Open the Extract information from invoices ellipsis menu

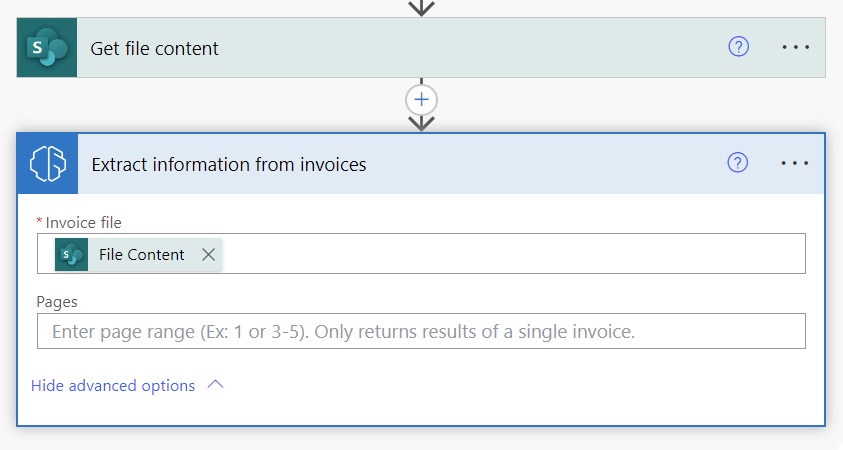tap(795, 163)
